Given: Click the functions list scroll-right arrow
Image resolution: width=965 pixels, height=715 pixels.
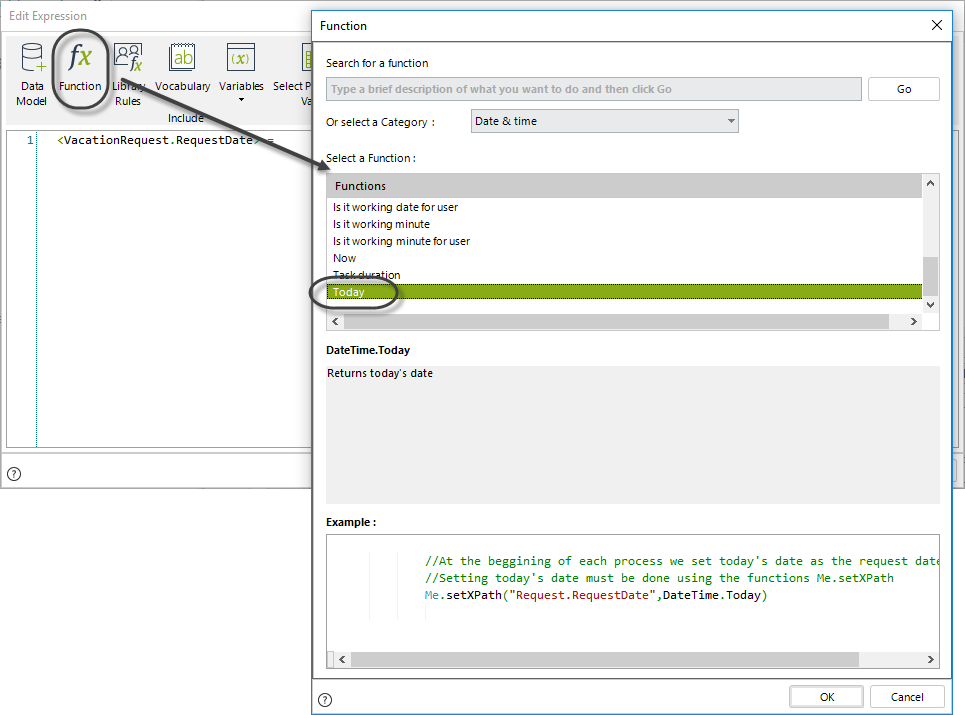Looking at the screenshot, I should click(x=913, y=321).
